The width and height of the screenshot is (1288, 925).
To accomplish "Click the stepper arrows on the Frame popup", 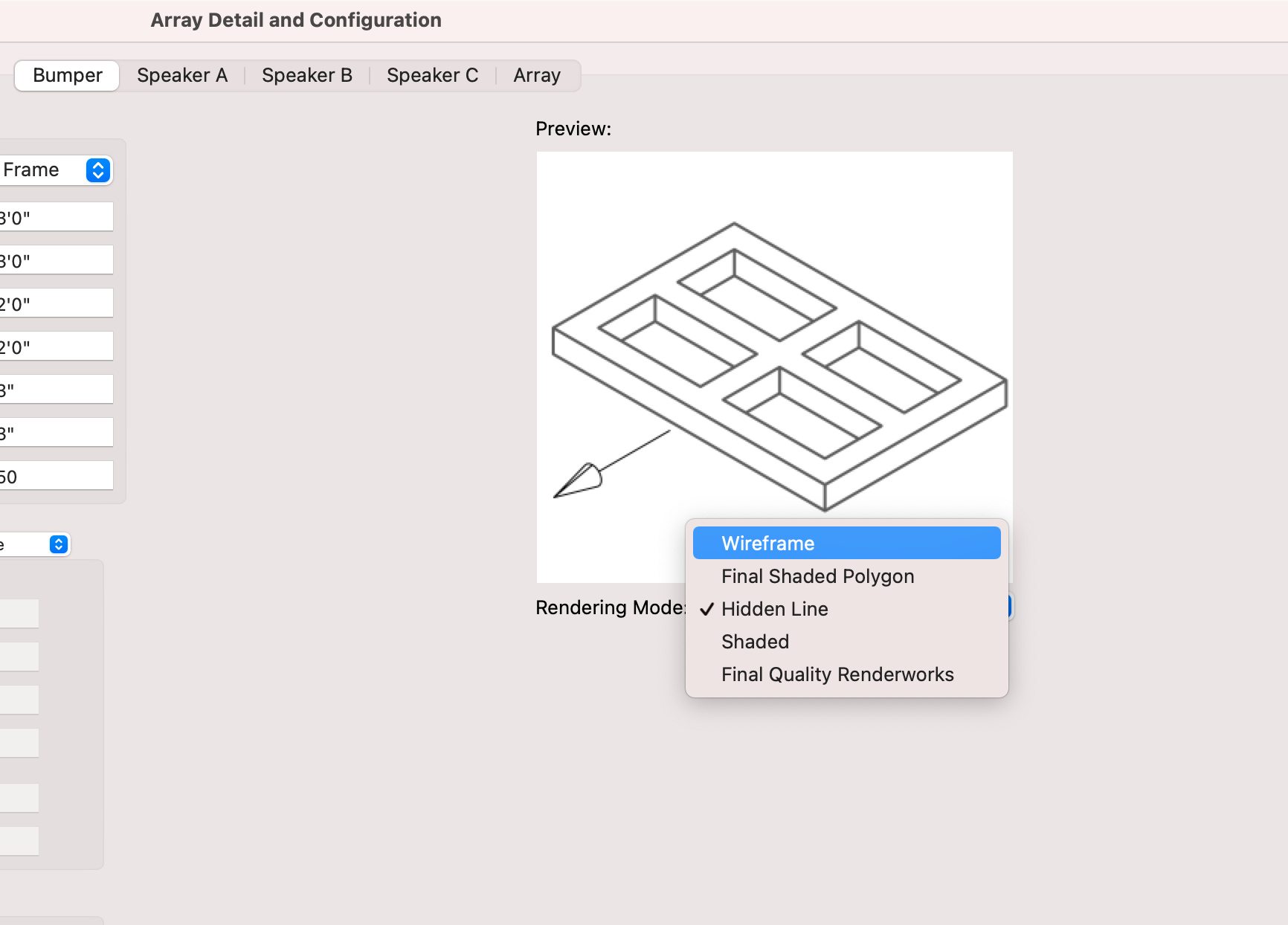I will (97, 170).
